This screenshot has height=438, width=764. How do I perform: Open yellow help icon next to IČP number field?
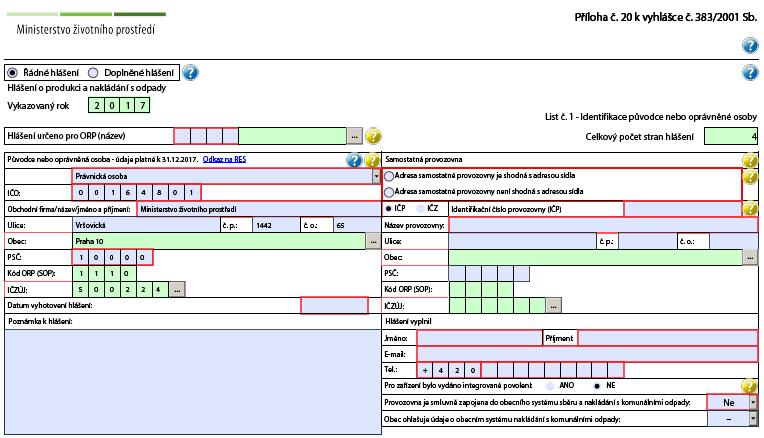(750, 209)
